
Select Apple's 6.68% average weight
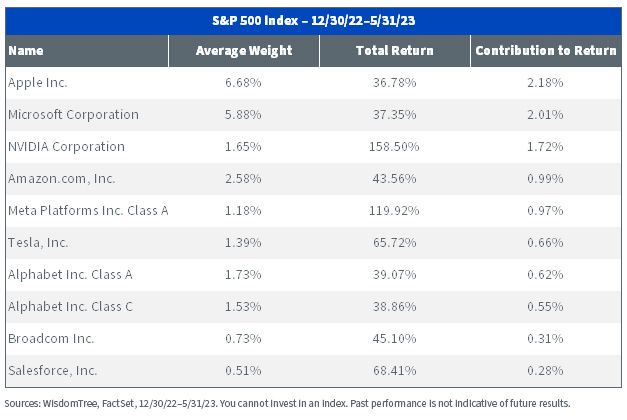click(x=243, y=82)
